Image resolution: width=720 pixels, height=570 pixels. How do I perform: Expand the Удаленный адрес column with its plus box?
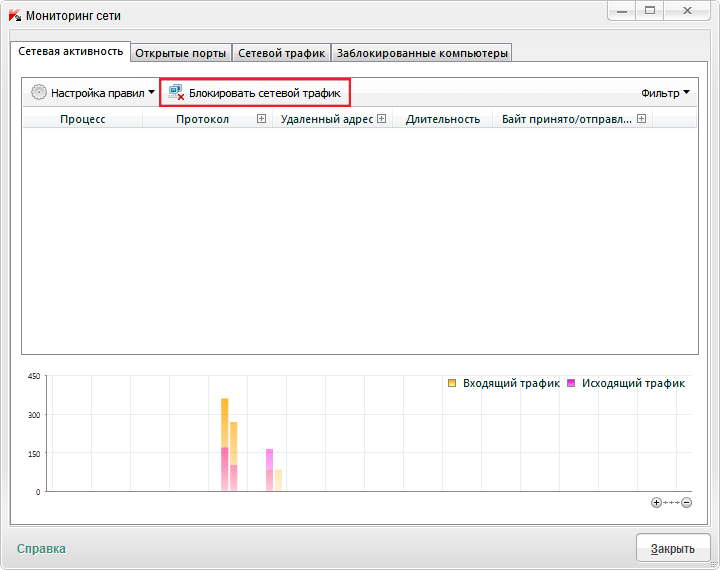point(382,119)
